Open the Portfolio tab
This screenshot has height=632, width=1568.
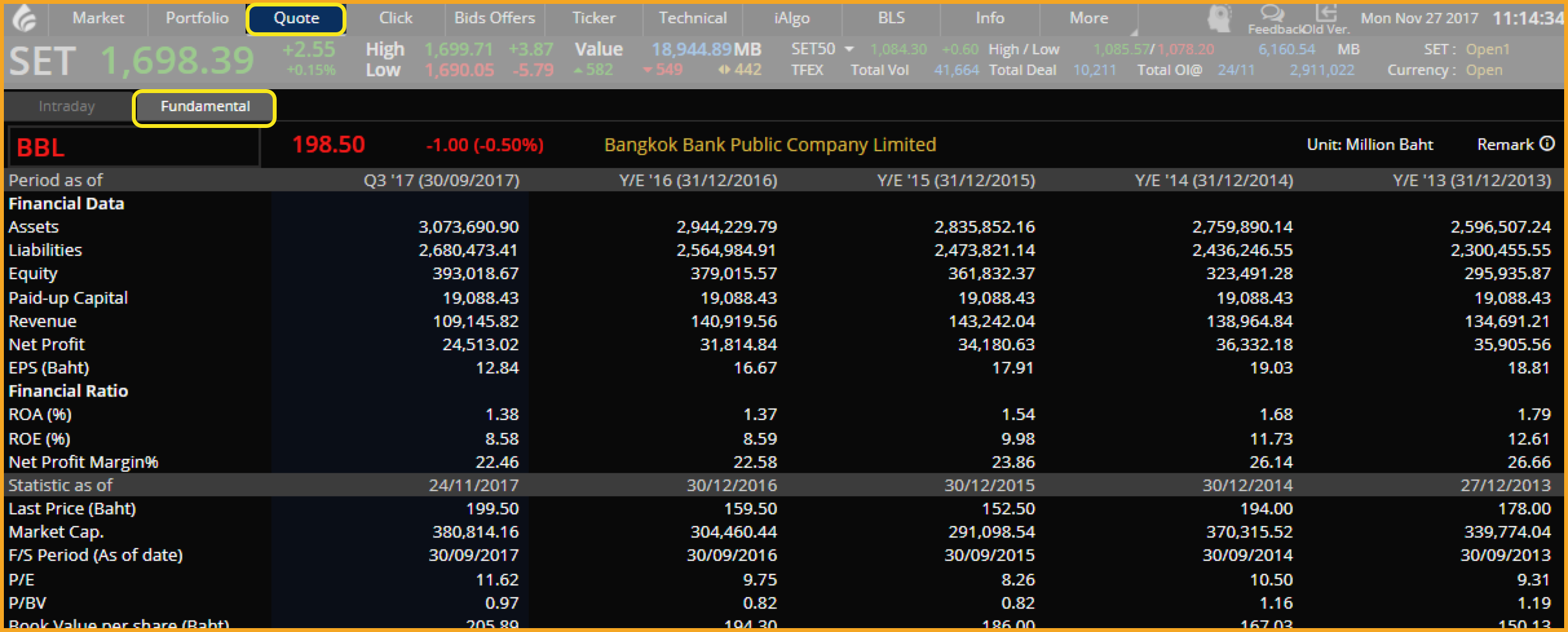pos(197,18)
